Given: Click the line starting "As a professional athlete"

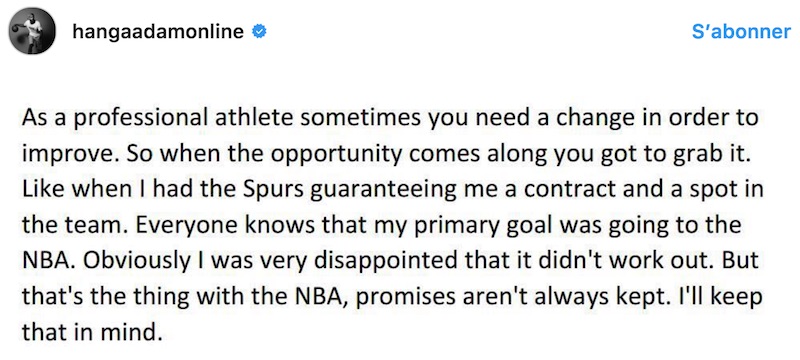Looking at the screenshot, I should click(x=390, y=119).
